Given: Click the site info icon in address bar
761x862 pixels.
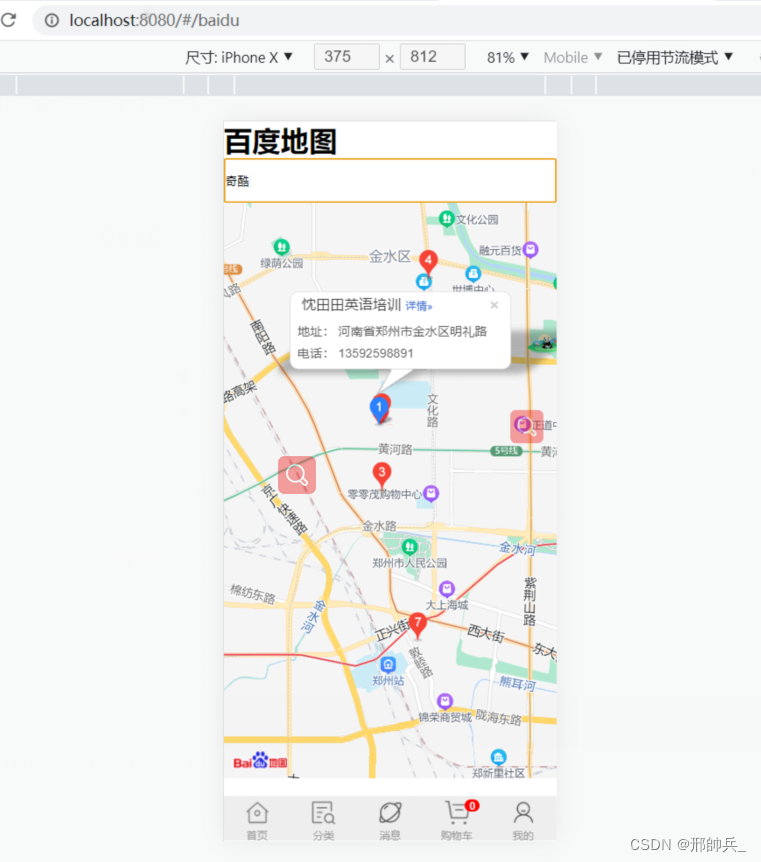Looking at the screenshot, I should (x=52, y=20).
